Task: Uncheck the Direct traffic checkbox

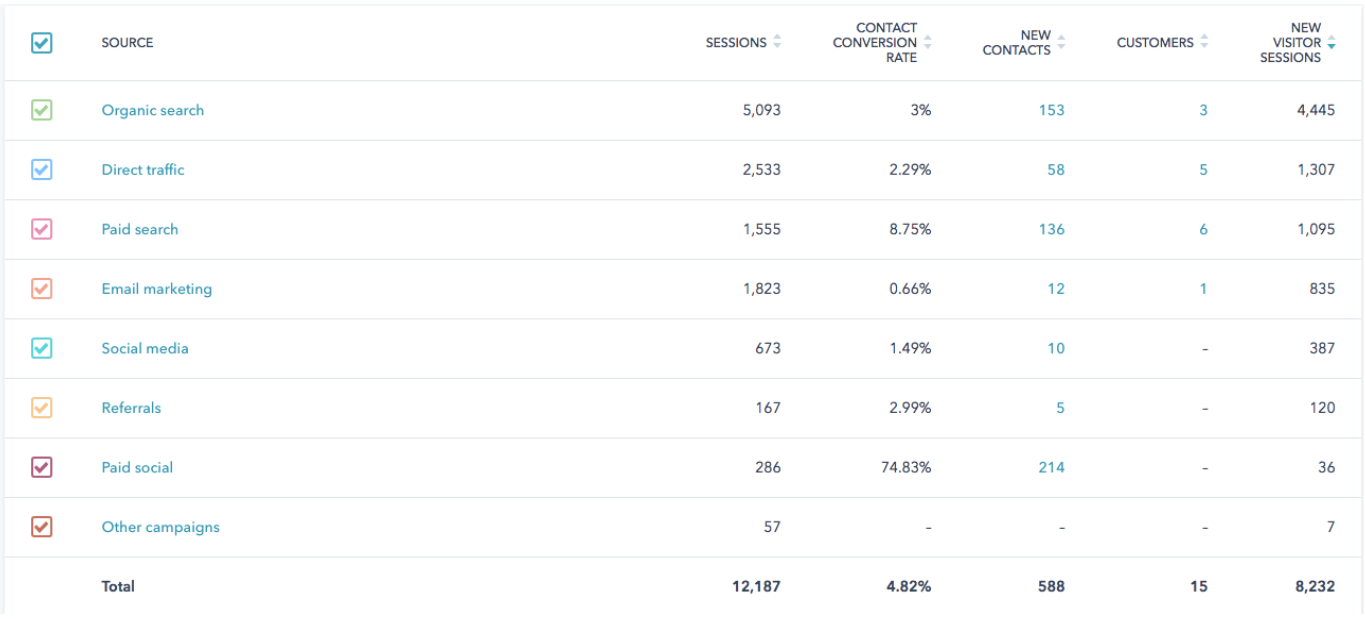Action: [41, 170]
